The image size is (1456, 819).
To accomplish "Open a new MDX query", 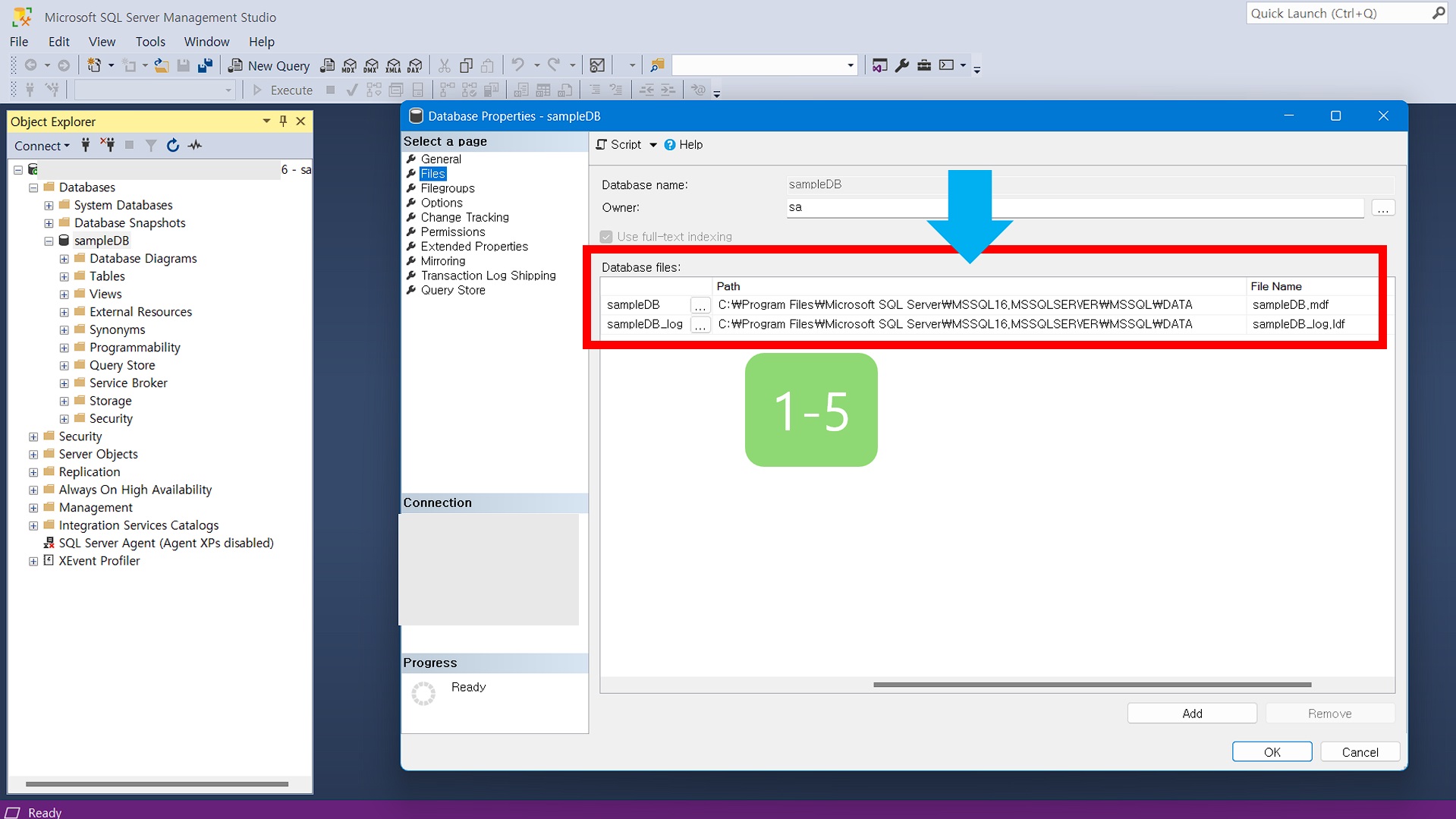I will point(349,65).
